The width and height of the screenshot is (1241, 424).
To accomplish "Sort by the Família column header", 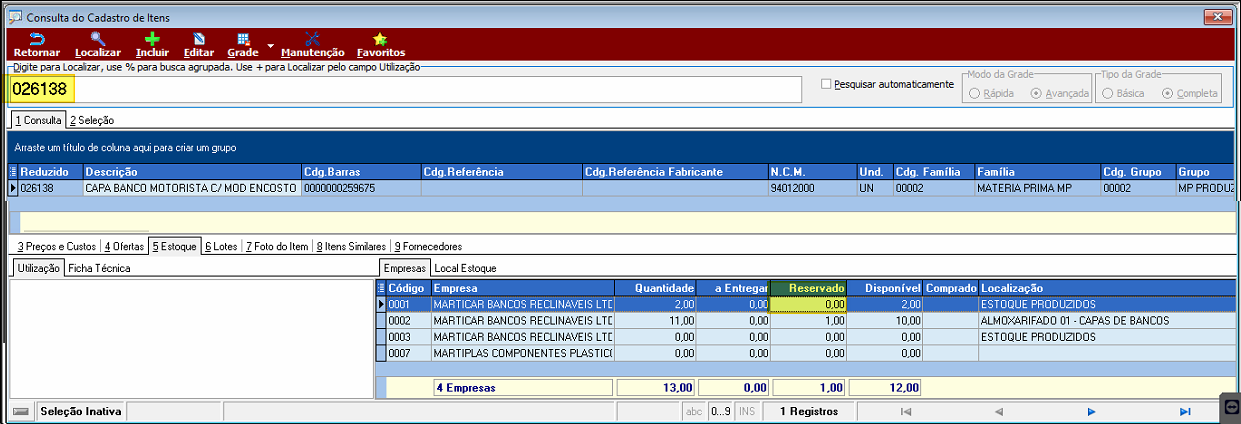I will click(1037, 172).
